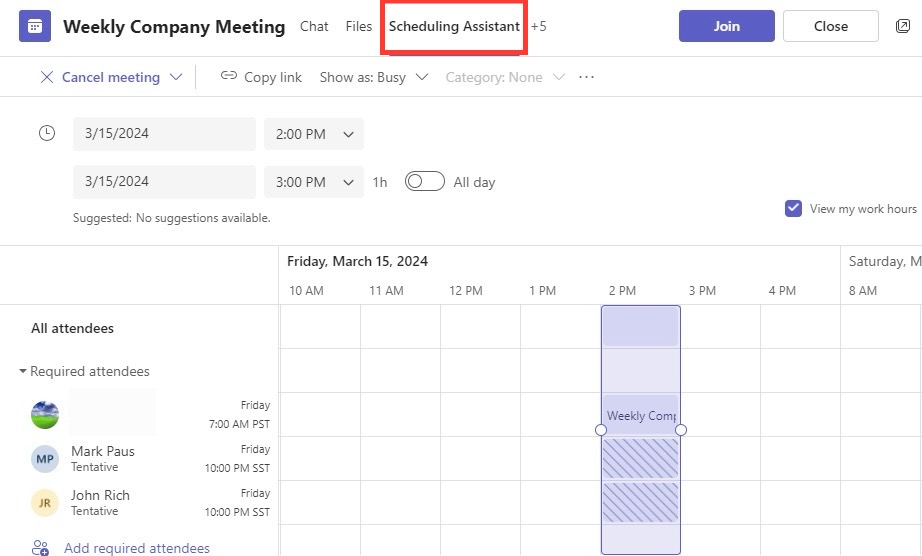Click the calendar meeting icon beside title

(x=35, y=26)
